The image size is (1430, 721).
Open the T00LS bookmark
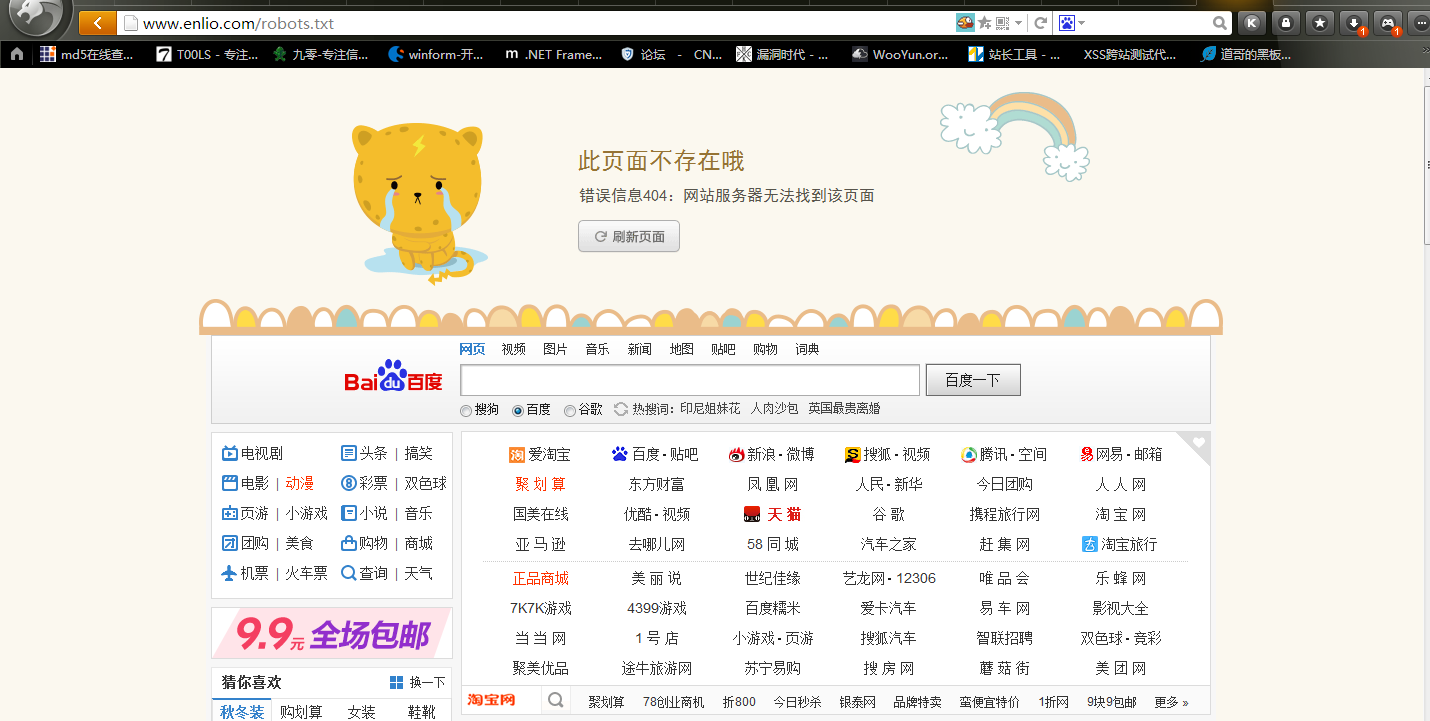(x=207, y=55)
